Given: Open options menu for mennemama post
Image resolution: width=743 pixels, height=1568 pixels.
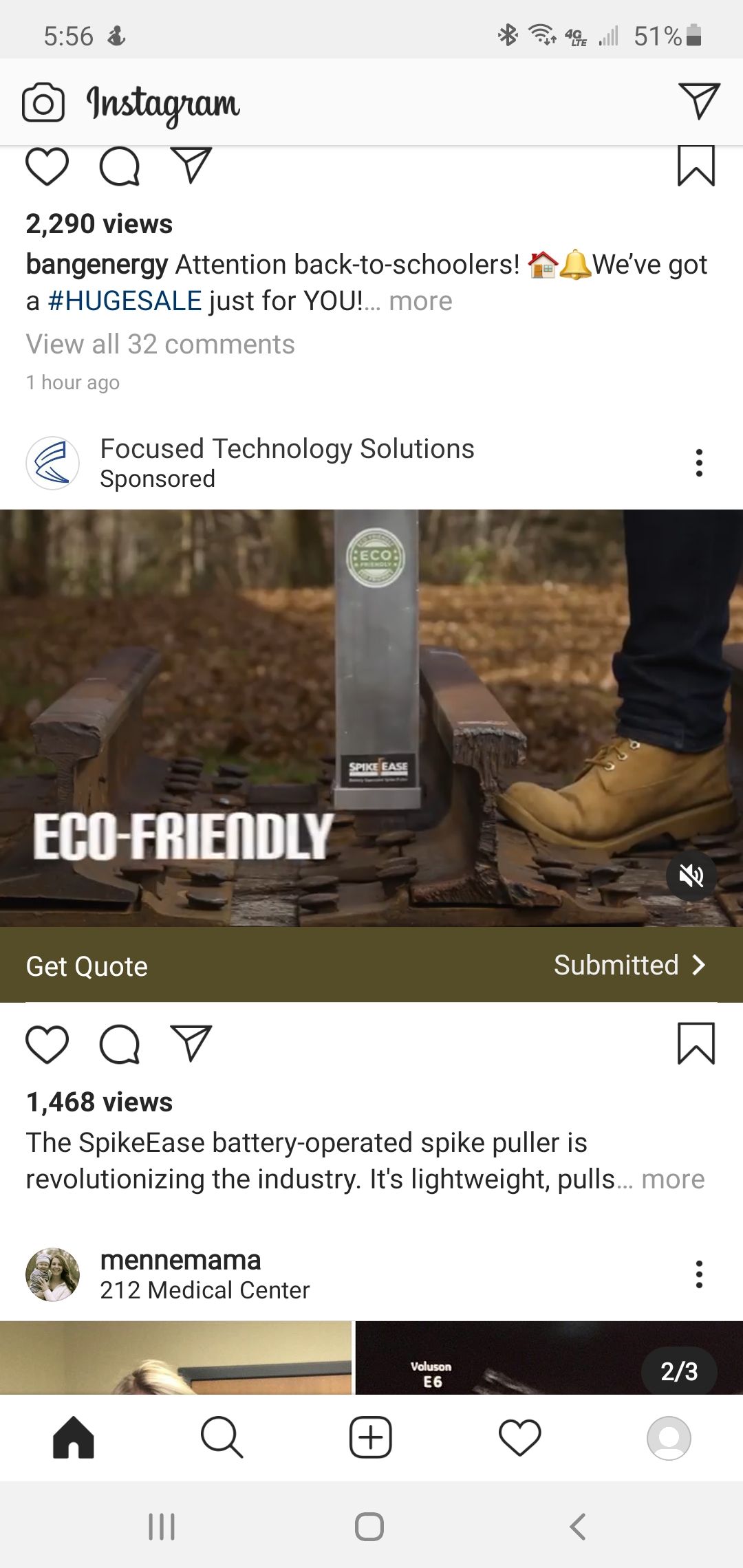Looking at the screenshot, I should point(699,1274).
